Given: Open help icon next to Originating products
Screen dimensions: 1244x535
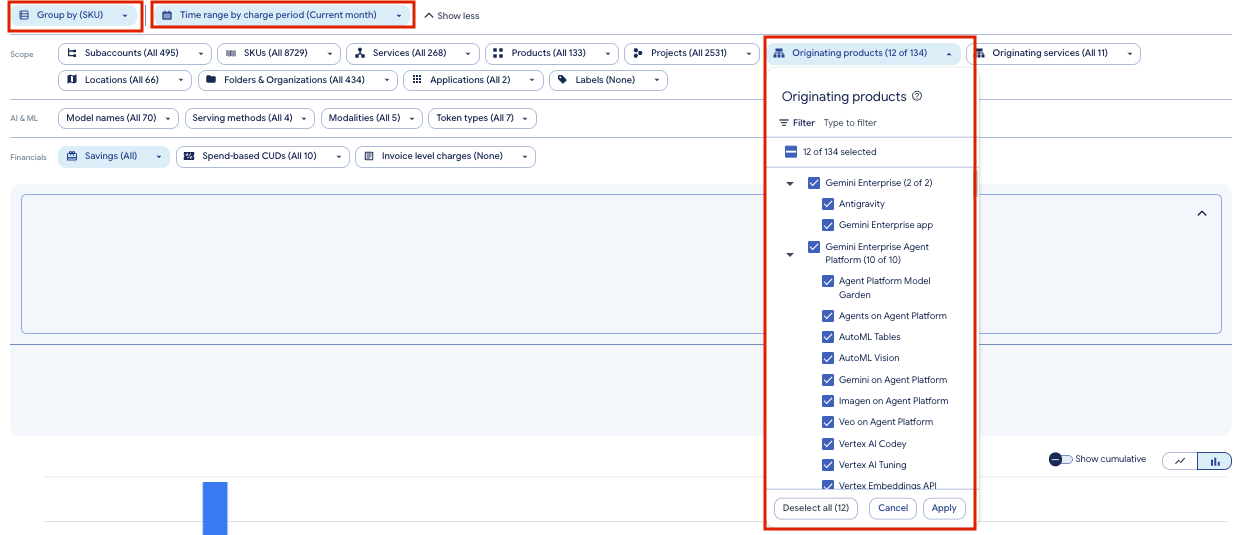Looking at the screenshot, I should click(x=918, y=97).
